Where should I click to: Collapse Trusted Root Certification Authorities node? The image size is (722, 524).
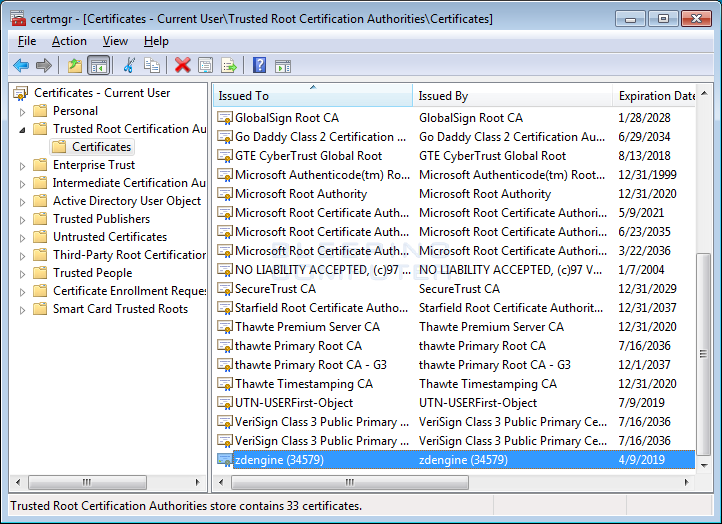[x=22, y=129]
